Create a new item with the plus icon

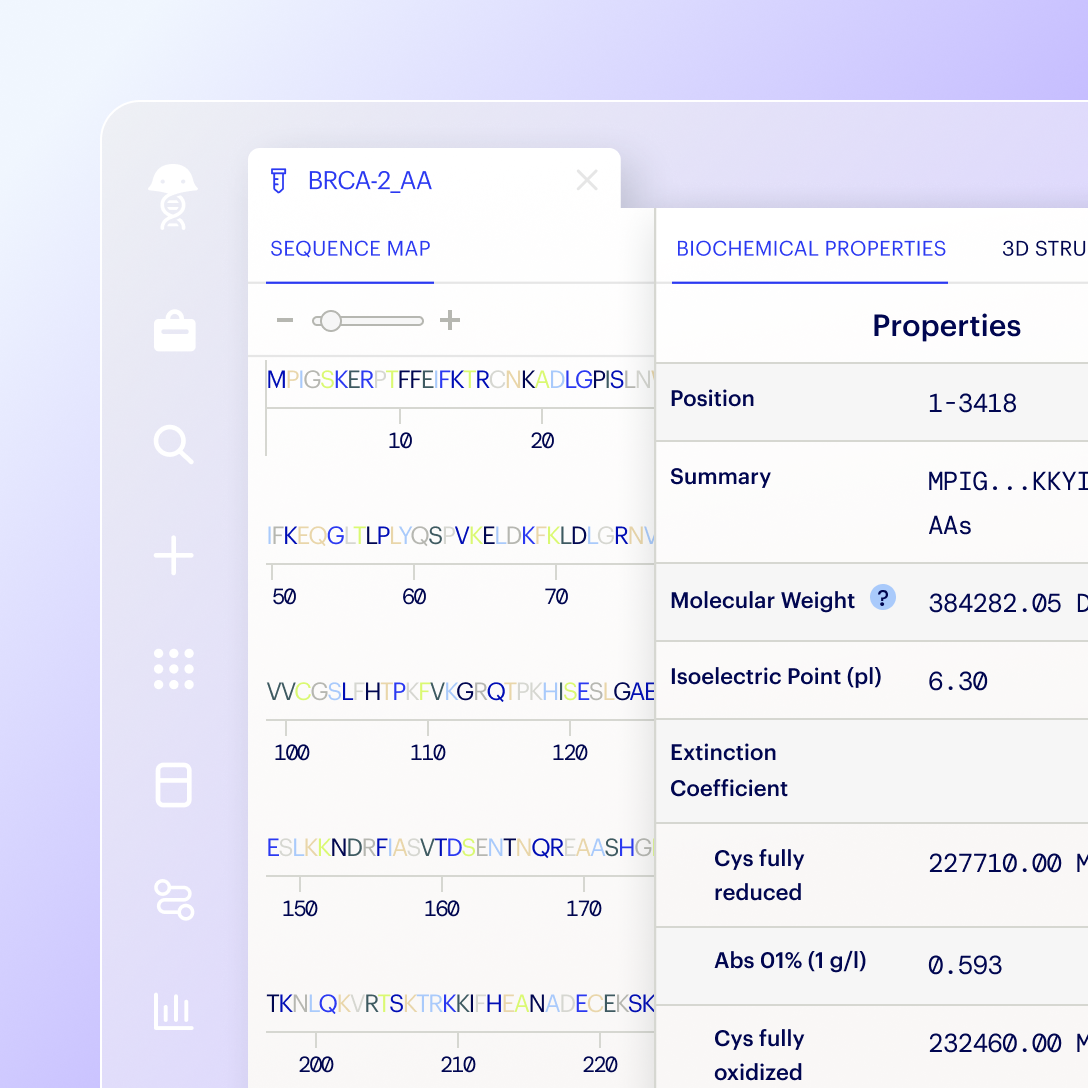pos(174,555)
